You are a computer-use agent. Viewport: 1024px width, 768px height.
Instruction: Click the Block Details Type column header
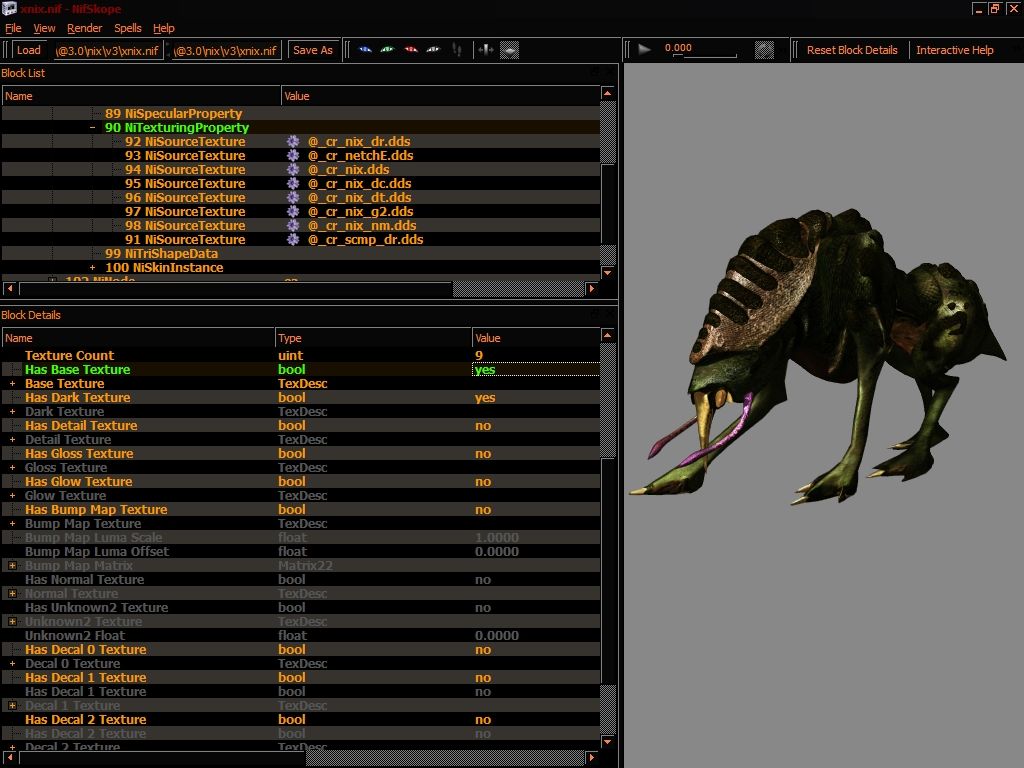click(373, 338)
